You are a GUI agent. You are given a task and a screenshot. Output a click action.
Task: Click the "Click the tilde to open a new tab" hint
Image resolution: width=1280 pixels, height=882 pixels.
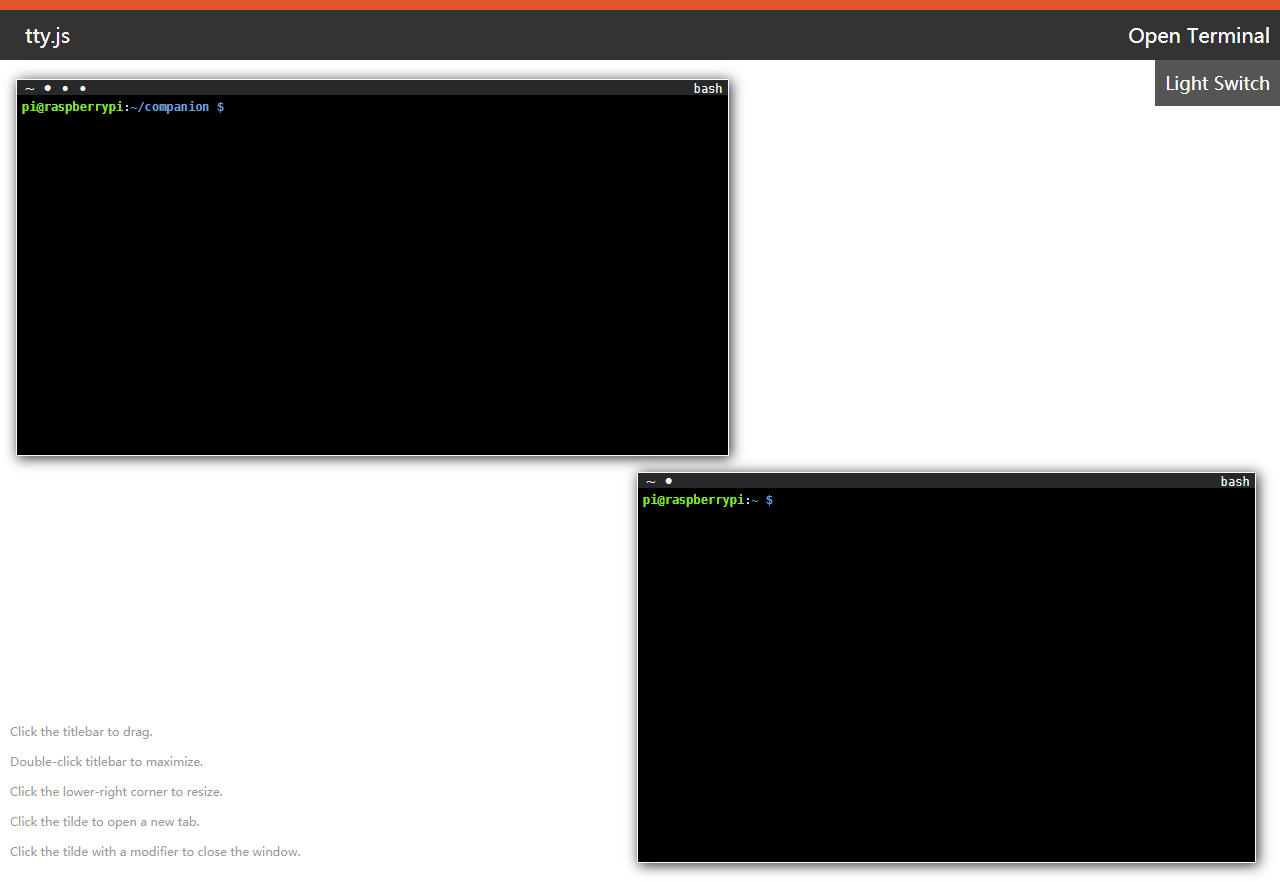coord(105,822)
